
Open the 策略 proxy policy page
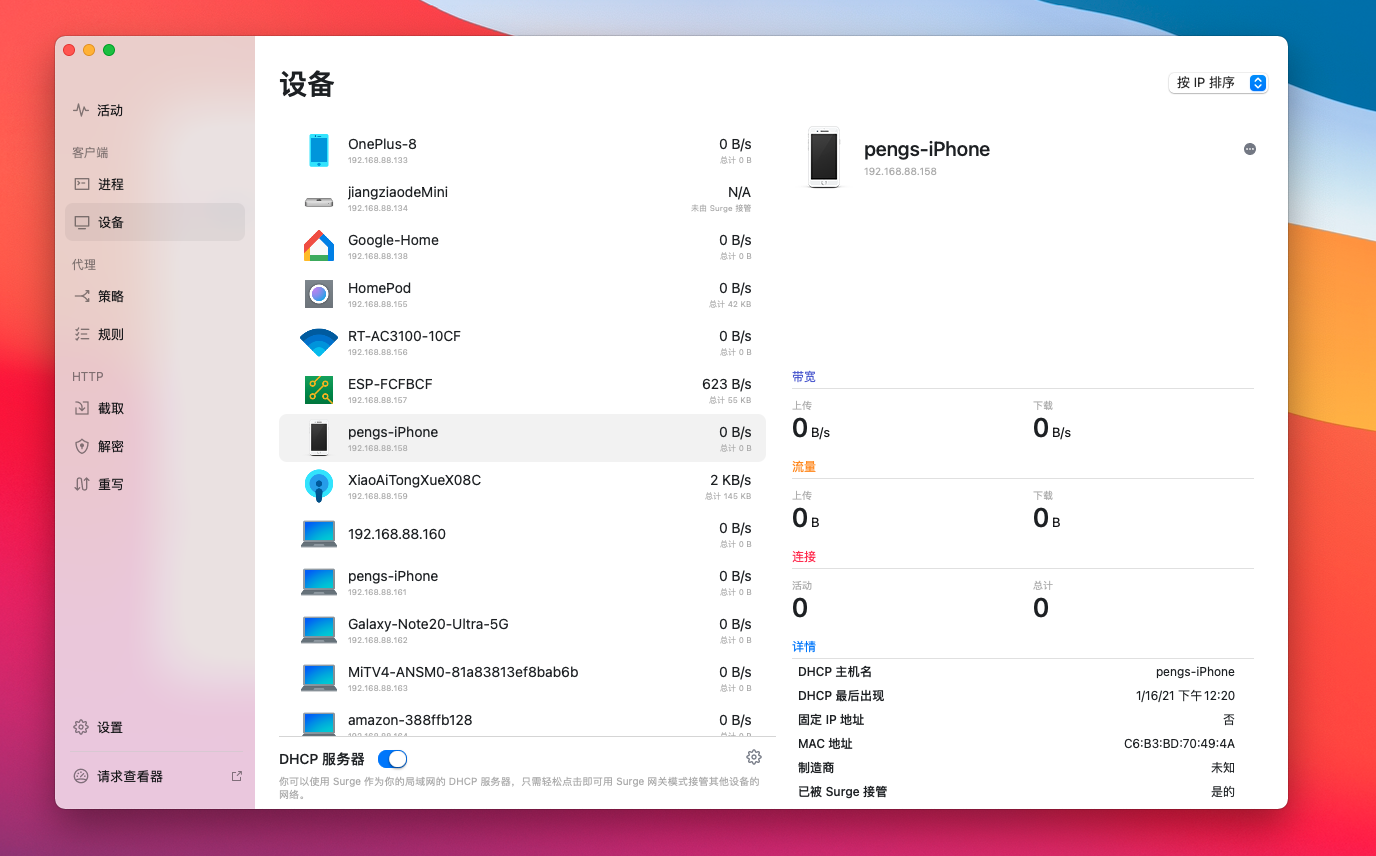110,297
